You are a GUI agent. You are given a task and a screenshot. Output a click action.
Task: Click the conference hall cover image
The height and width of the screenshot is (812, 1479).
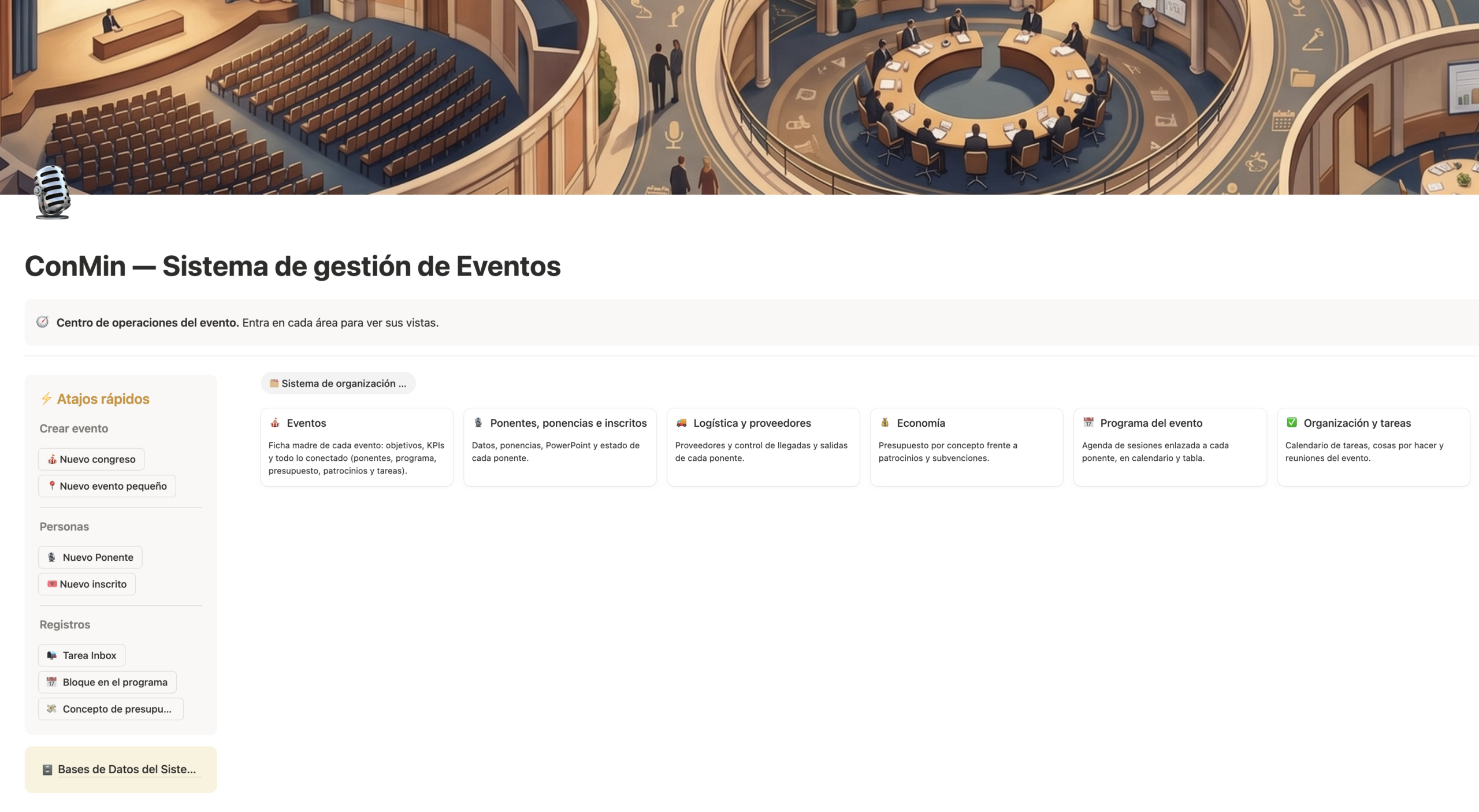click(x=739, y=97)
